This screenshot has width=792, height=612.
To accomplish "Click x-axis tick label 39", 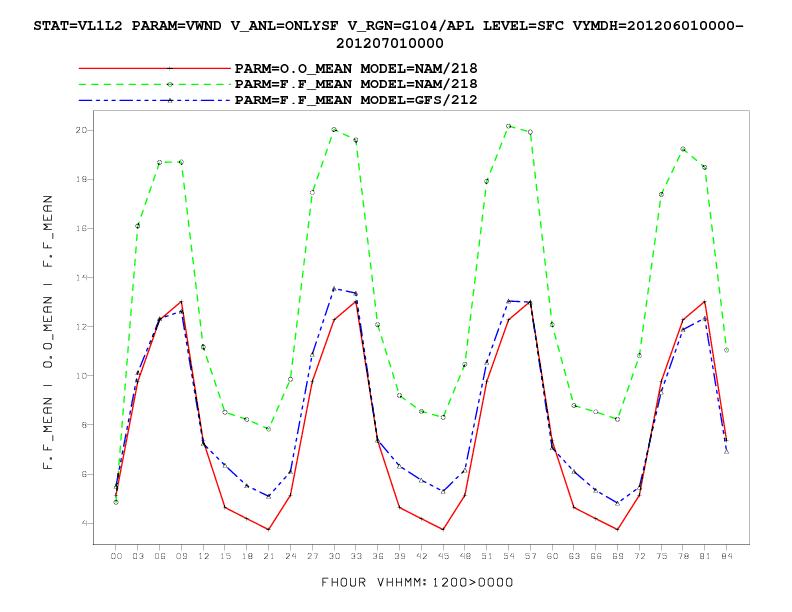I will pyautogui.click(x=400, y=556).
